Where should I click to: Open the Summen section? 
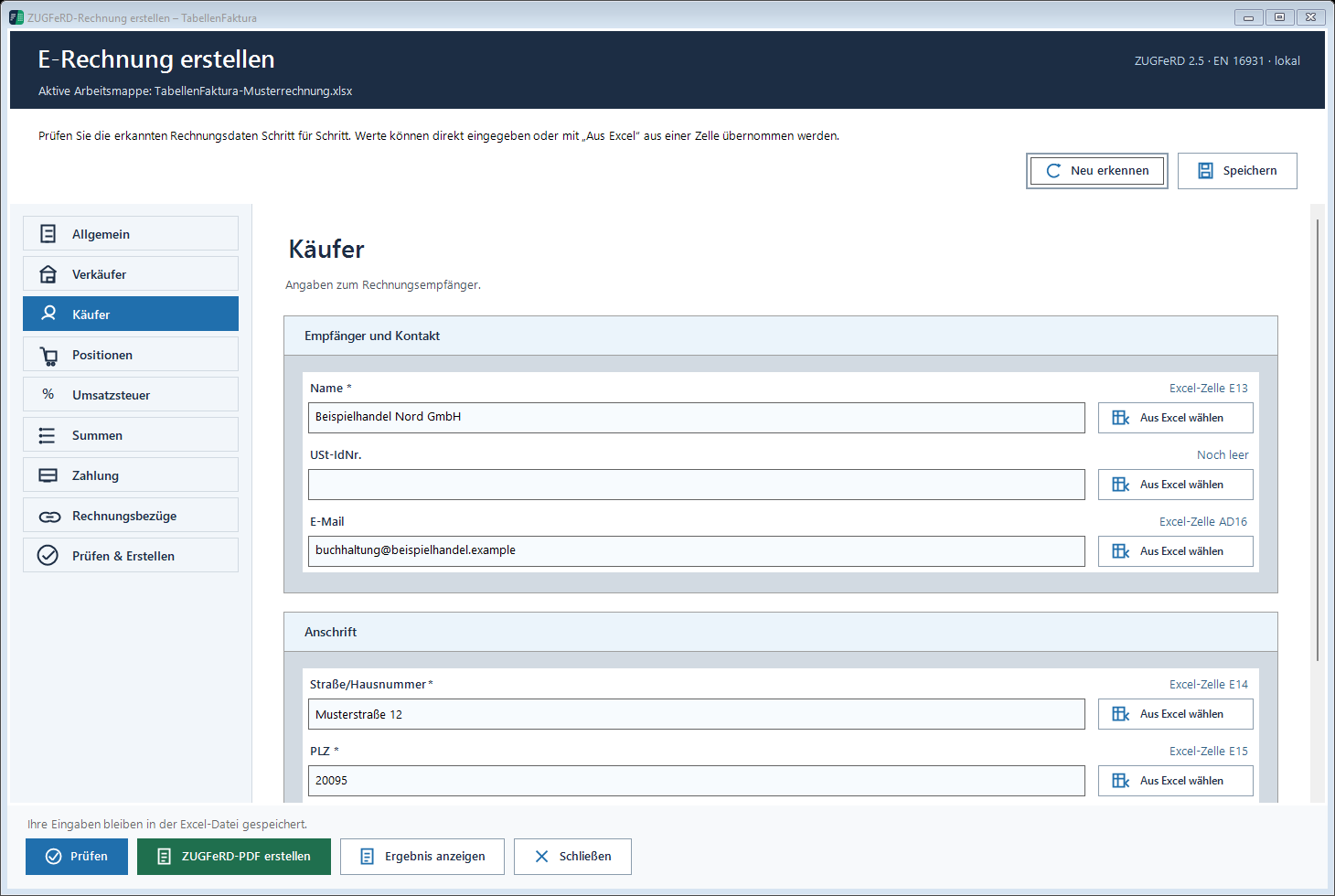coord(131,434)
